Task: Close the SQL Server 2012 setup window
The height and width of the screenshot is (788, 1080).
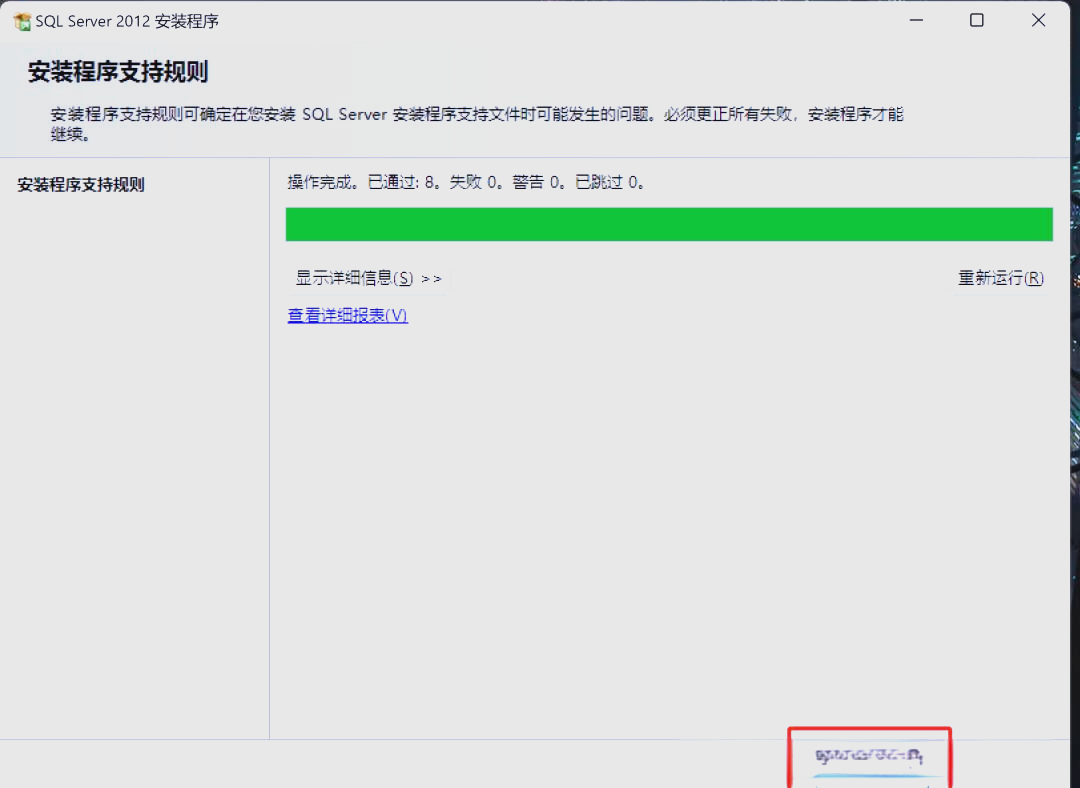Action: coord(1038,21)
